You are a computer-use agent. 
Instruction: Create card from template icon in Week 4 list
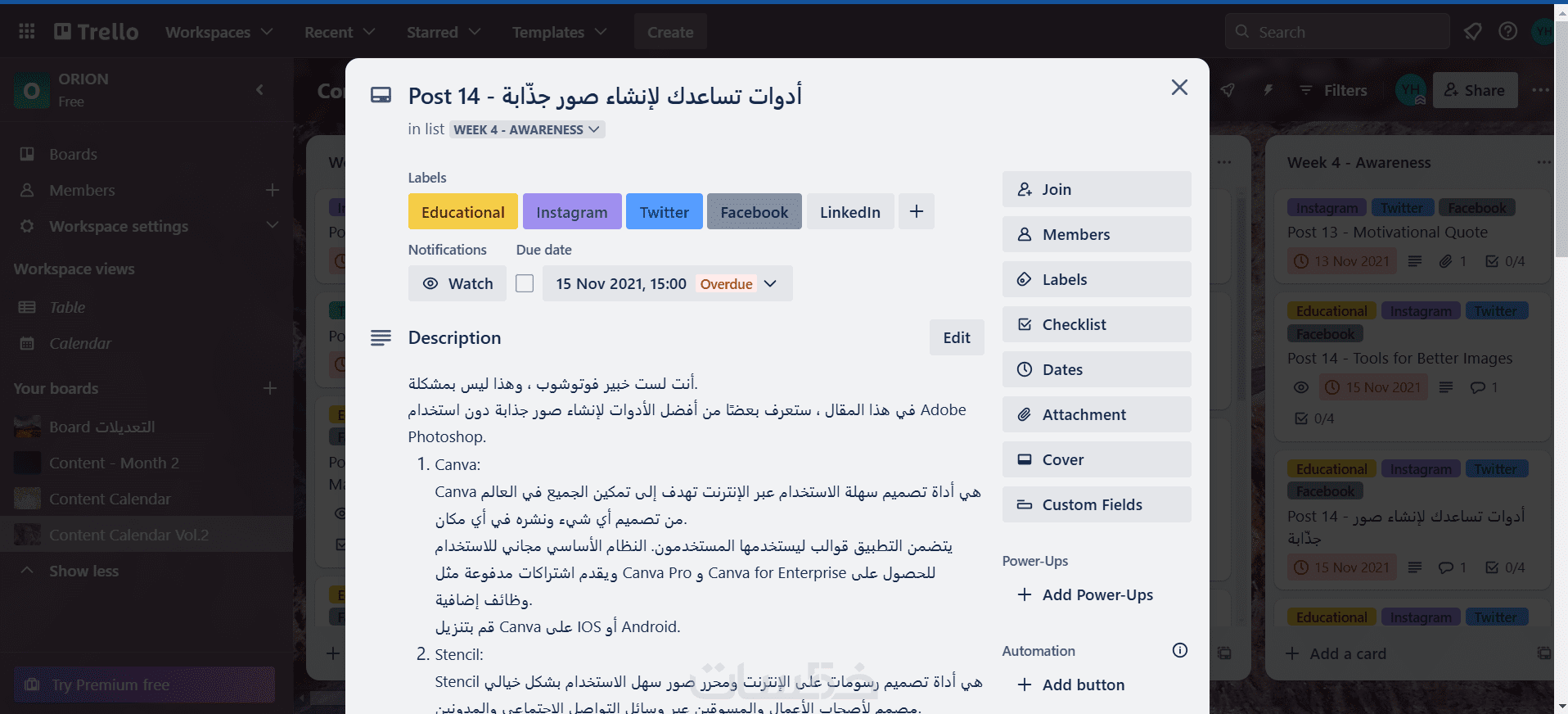click(1543, 653)
